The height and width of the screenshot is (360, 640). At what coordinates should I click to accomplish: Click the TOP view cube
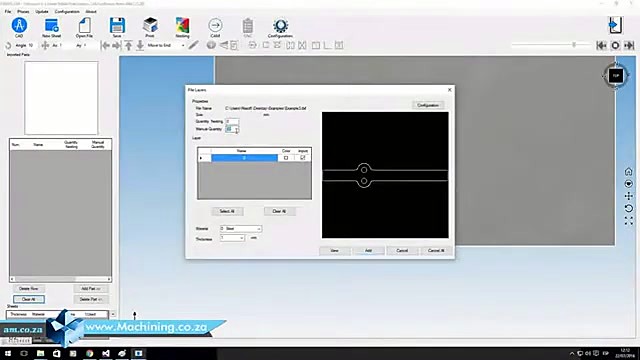616,76
